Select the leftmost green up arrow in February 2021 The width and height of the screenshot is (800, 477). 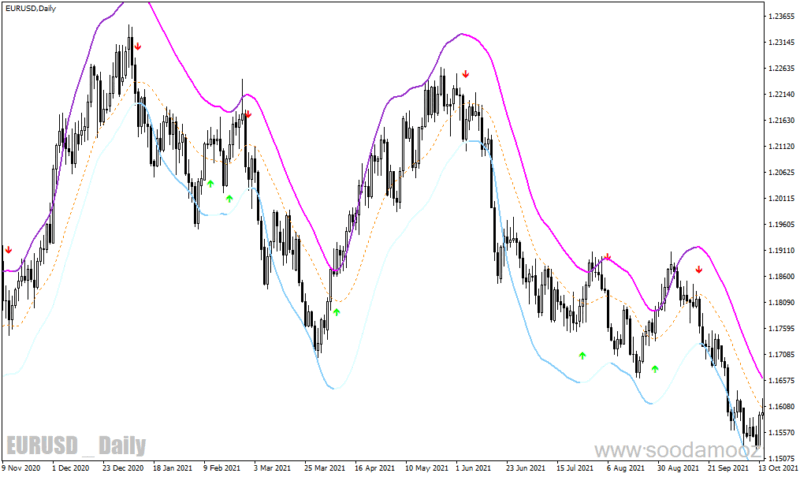click(211, 184)
